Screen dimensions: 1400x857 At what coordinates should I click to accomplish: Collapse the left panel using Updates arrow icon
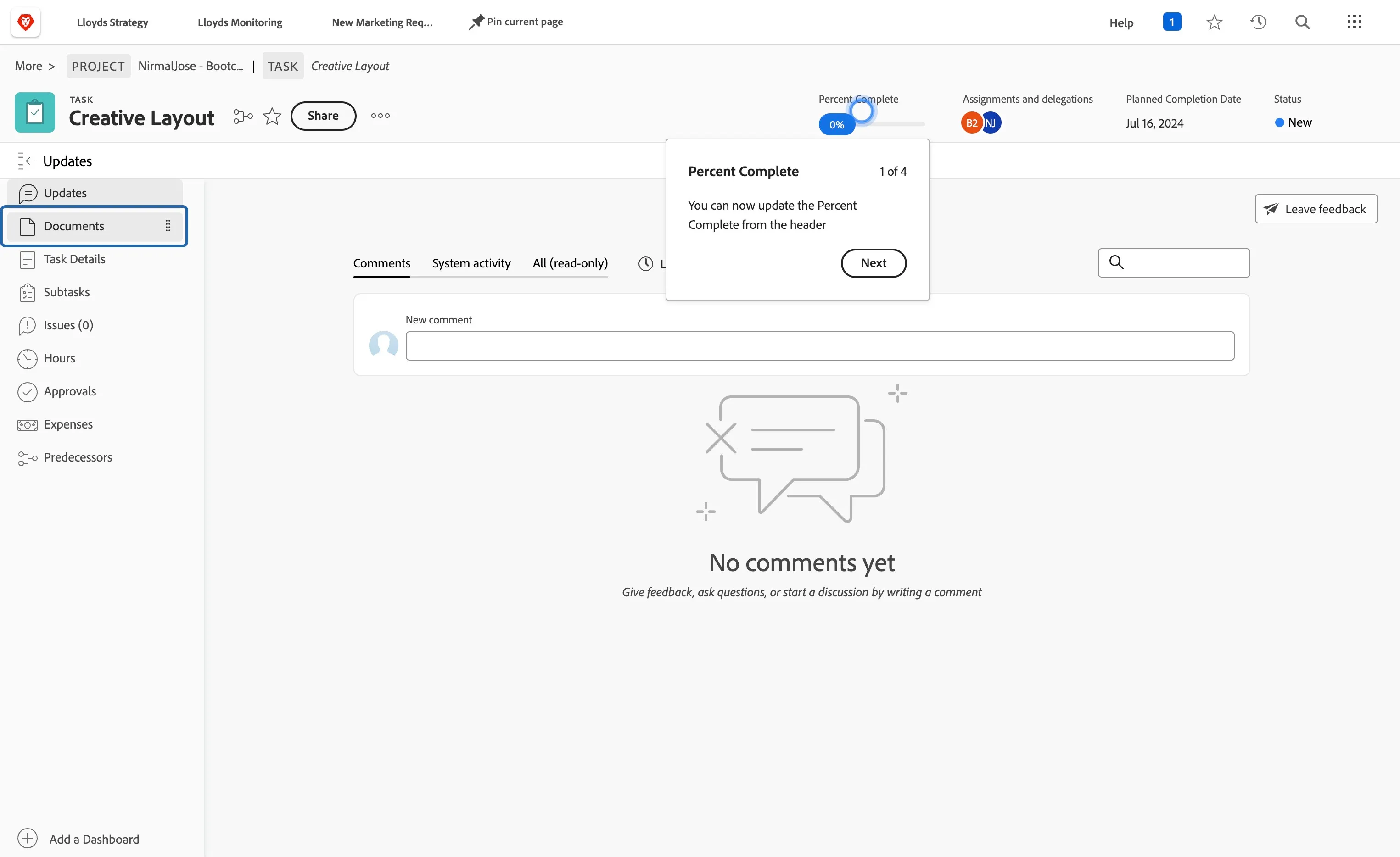click(26, 161)
